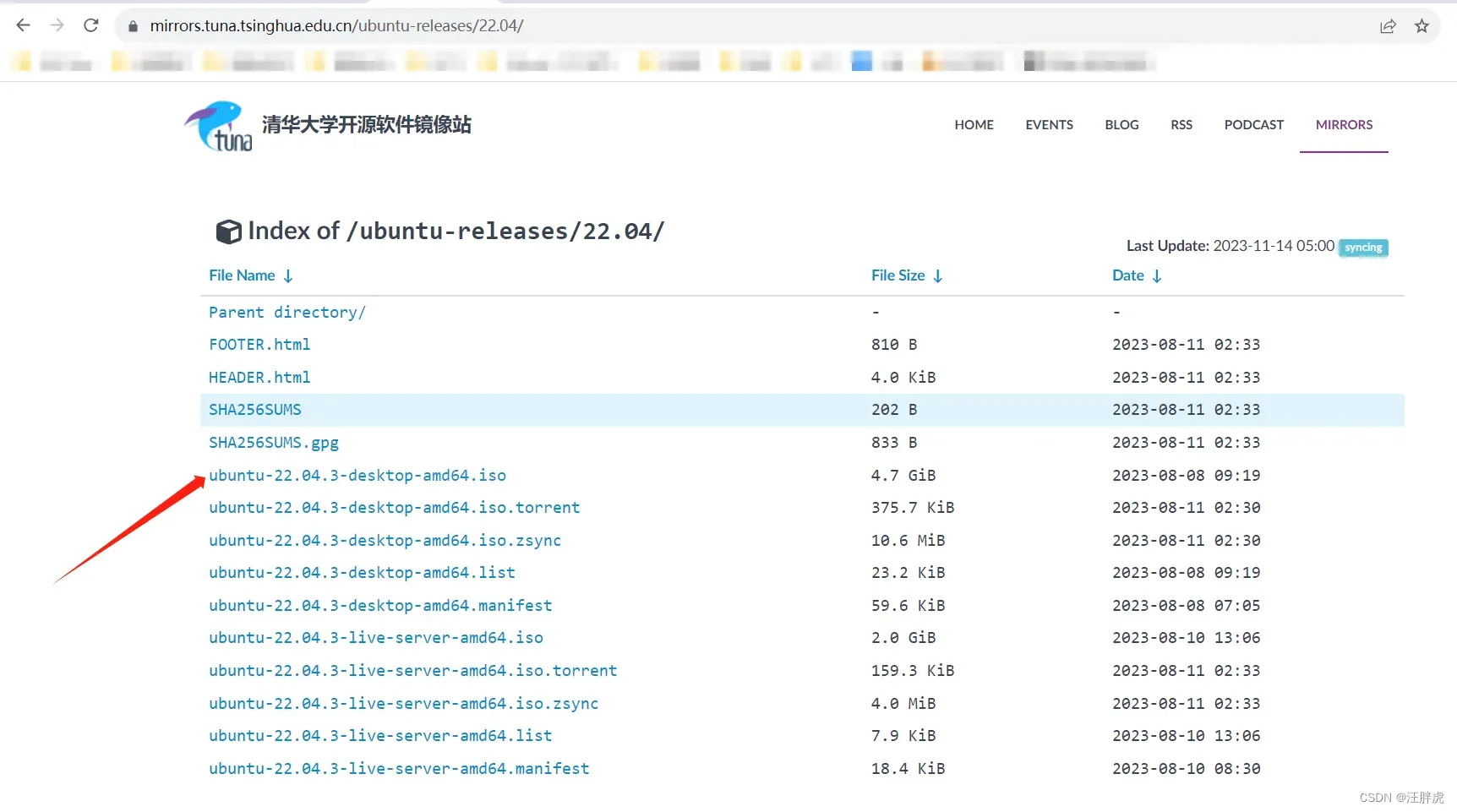Click the 18.4 KiB file size
Image resolution: width=1457 pixels, height=812 pixels.
909,769
